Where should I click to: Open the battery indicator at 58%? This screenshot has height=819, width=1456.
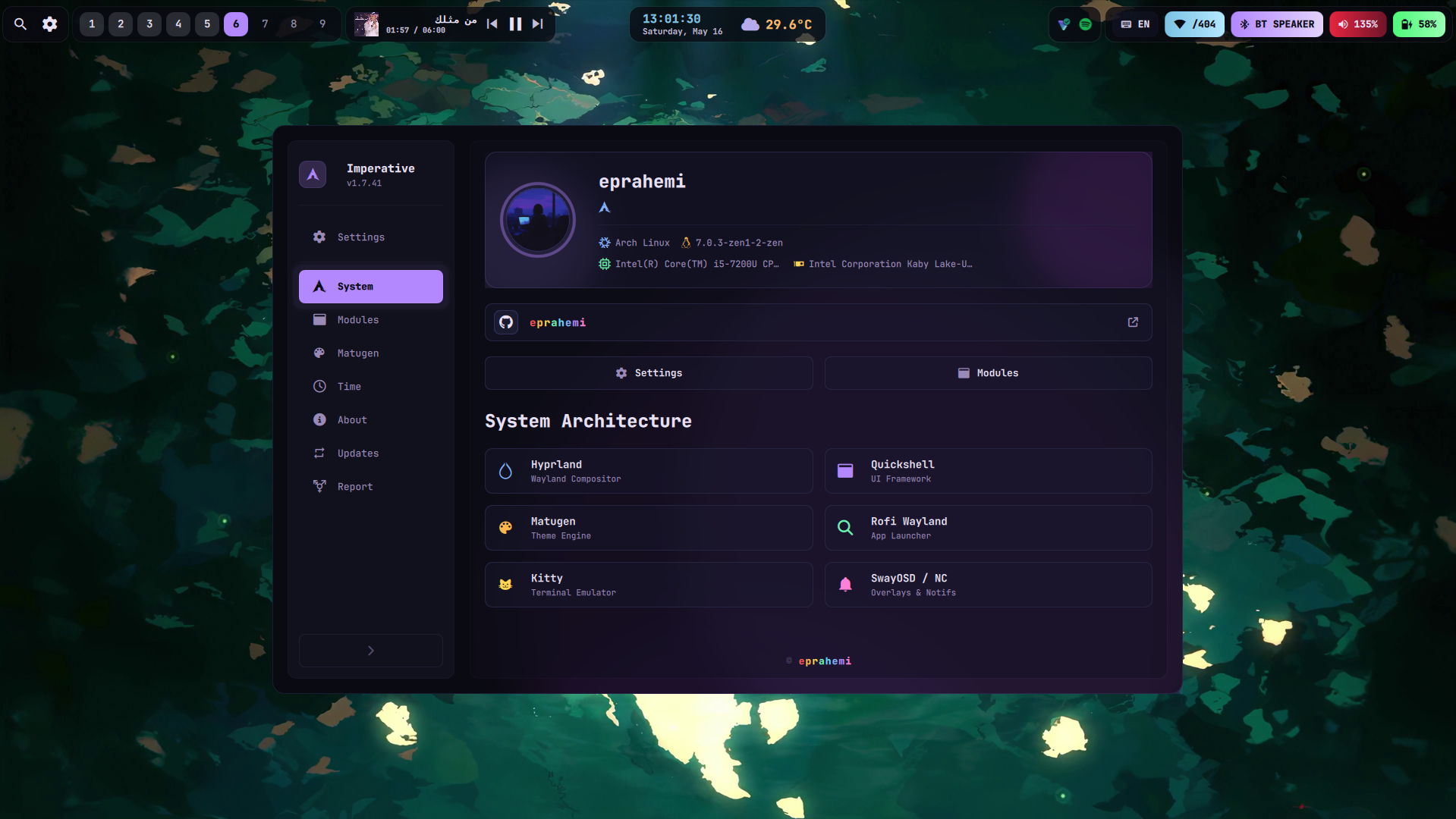point(1419,24)
